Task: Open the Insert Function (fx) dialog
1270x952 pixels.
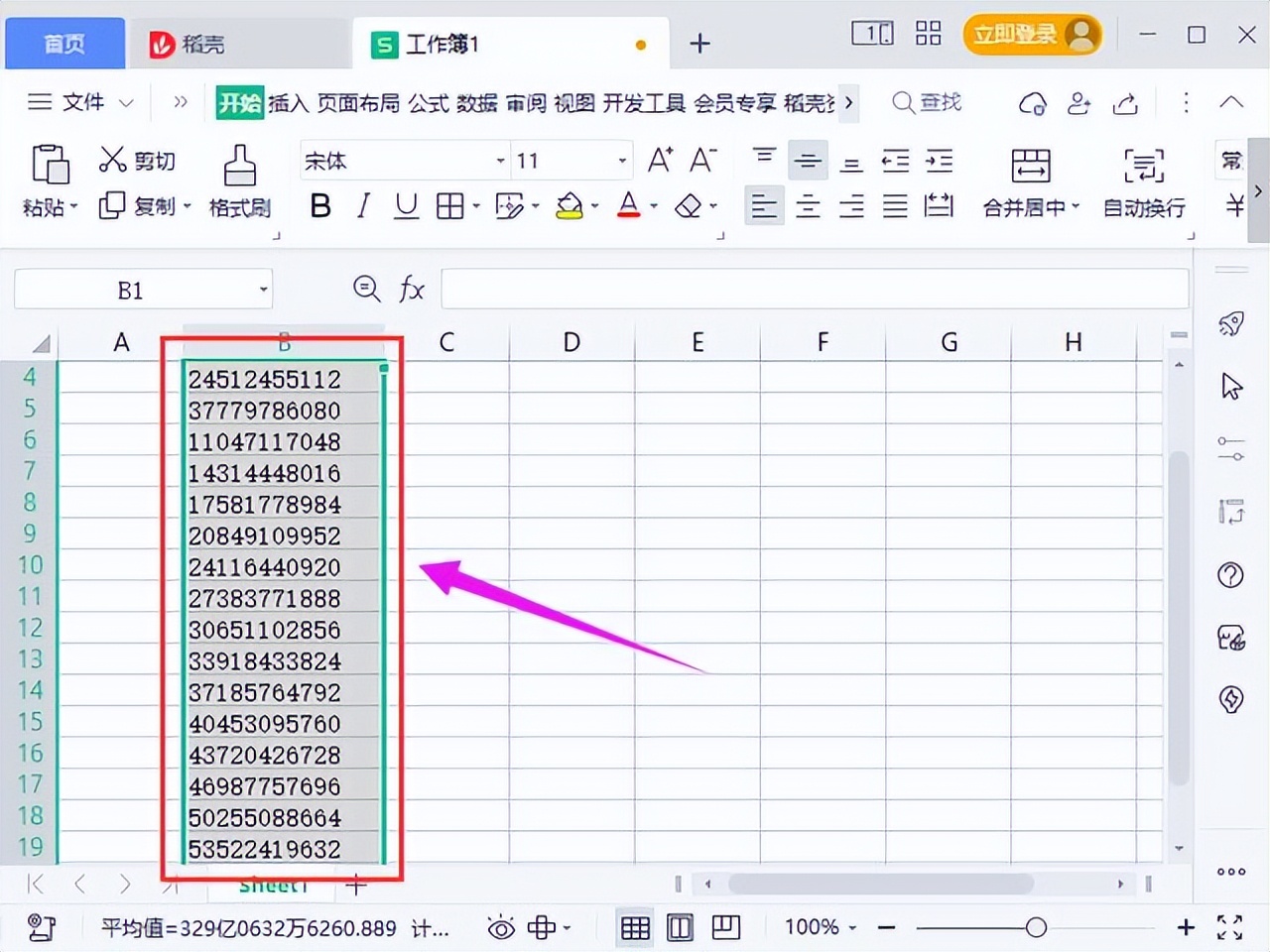Action: (x=412, y=289)
